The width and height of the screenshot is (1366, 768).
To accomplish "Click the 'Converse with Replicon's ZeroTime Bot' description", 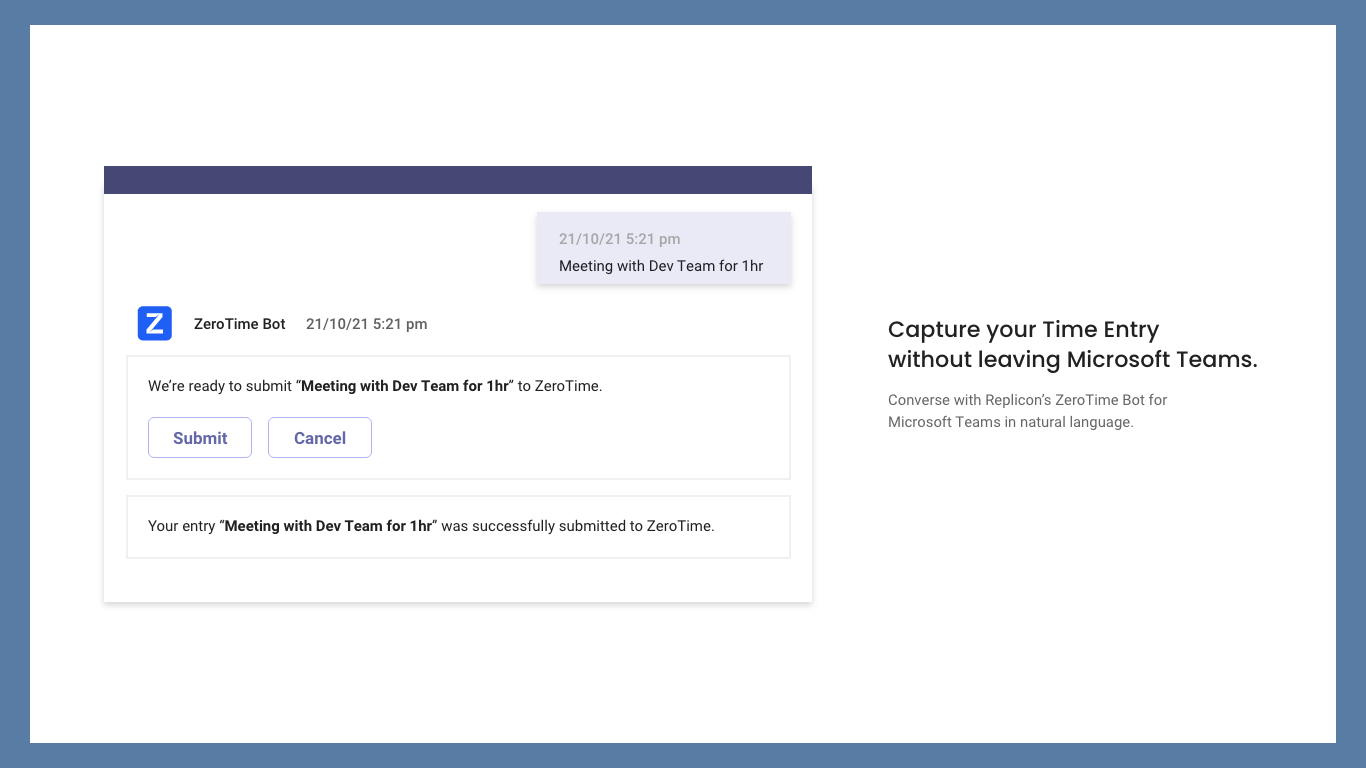I will pyautogui.click(x=1028, y=411).
